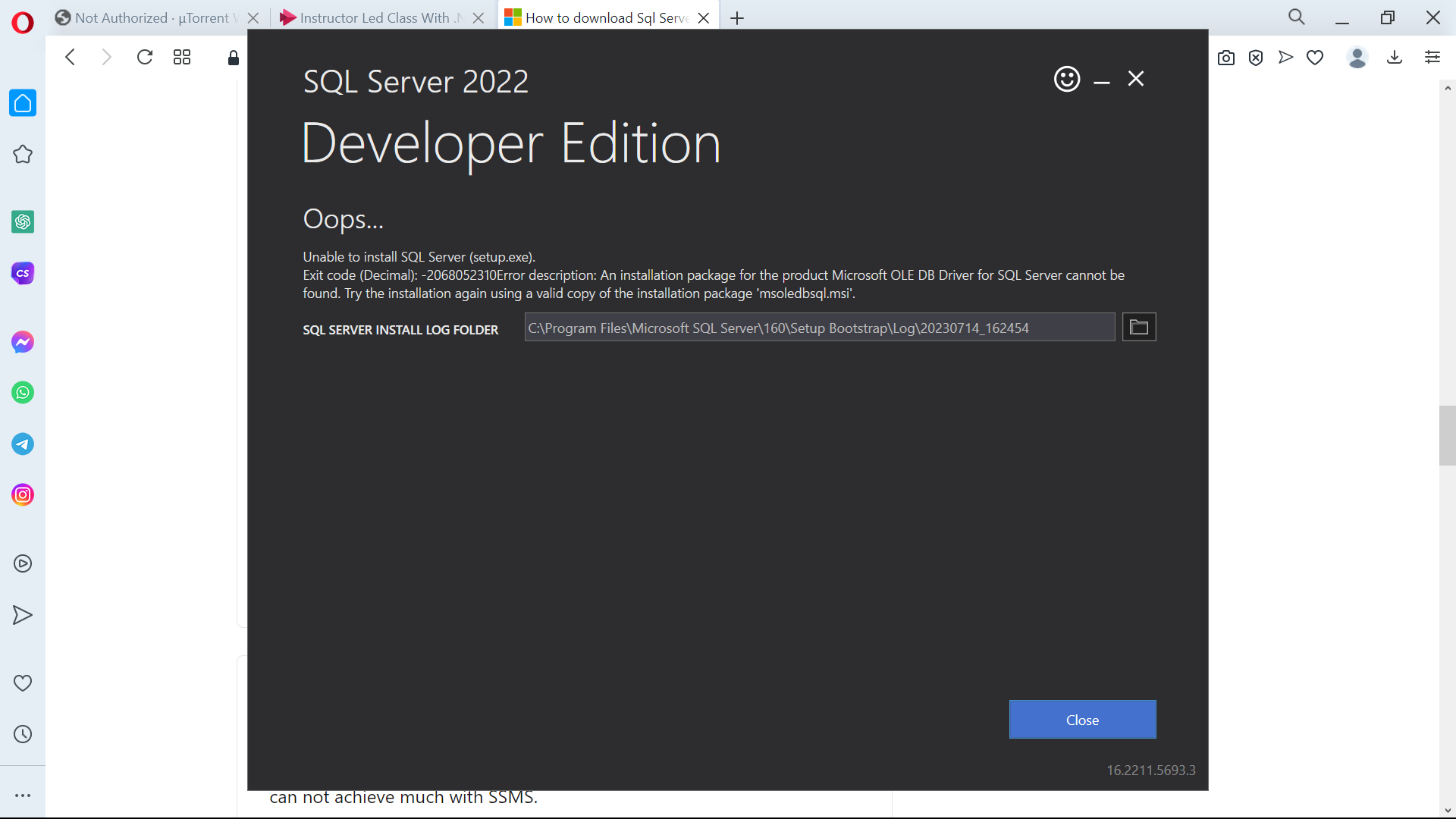Reload the current page
The image size is (1456, 819).
145,58
